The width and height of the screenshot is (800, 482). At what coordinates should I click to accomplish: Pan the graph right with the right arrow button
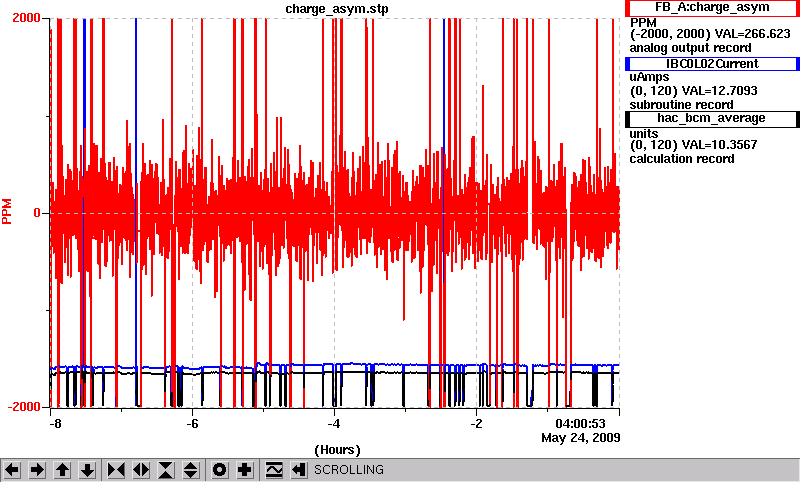(37, 470)
